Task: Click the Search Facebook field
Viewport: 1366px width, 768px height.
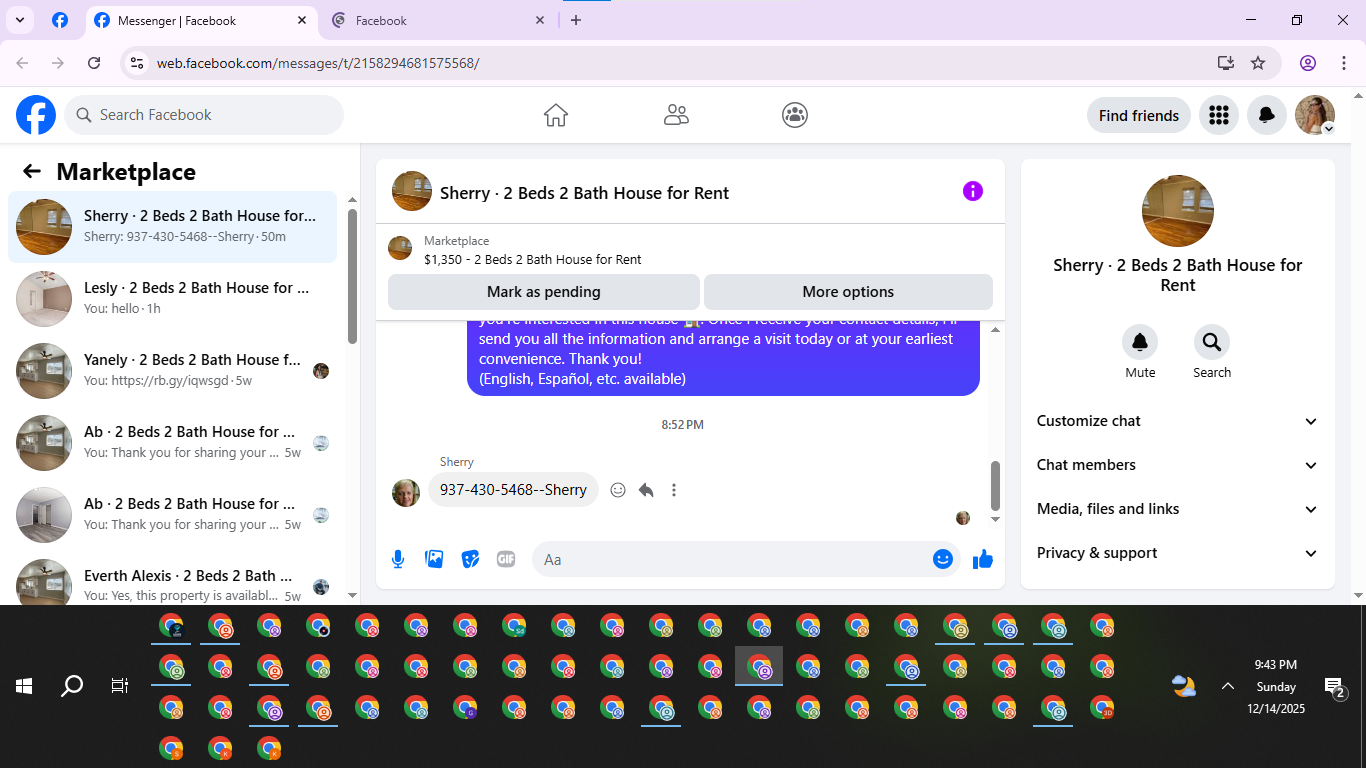Action: click(x=204, y=115)
